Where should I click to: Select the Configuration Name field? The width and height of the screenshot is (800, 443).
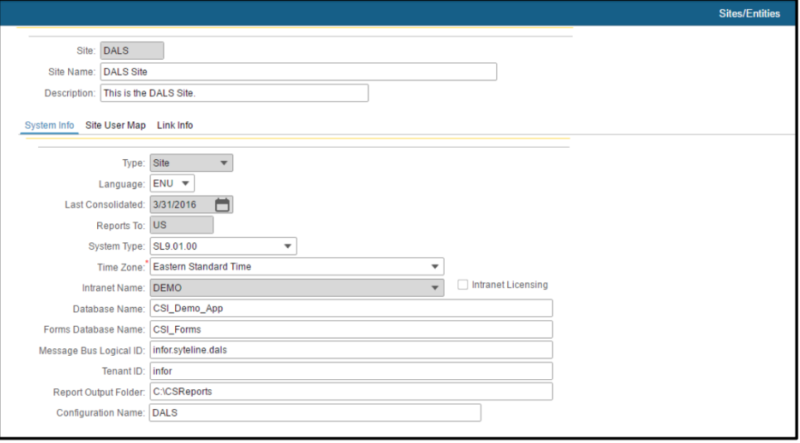click(315, 412)
